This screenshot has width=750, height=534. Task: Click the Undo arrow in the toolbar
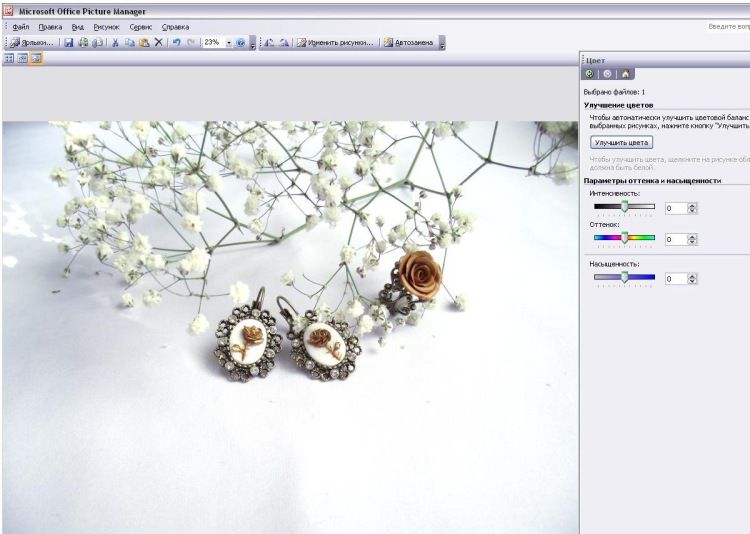[176, 43]
